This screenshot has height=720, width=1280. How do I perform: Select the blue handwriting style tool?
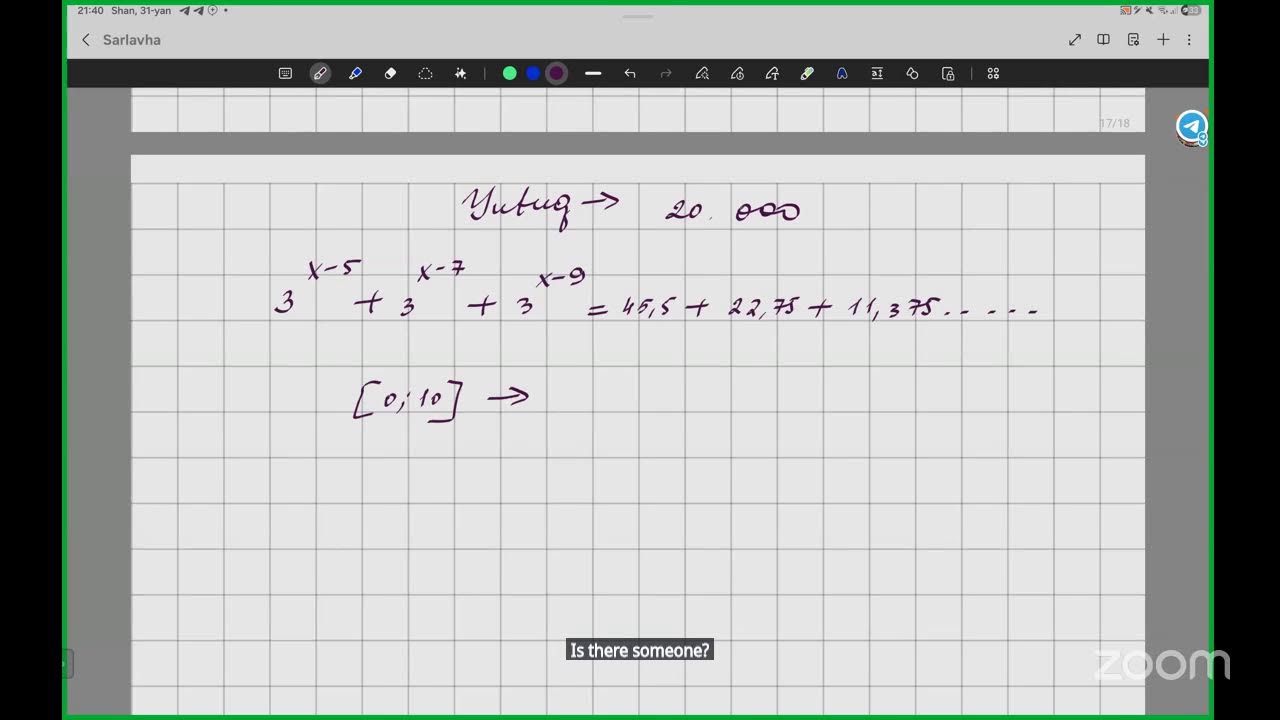[x=842, y=73]
